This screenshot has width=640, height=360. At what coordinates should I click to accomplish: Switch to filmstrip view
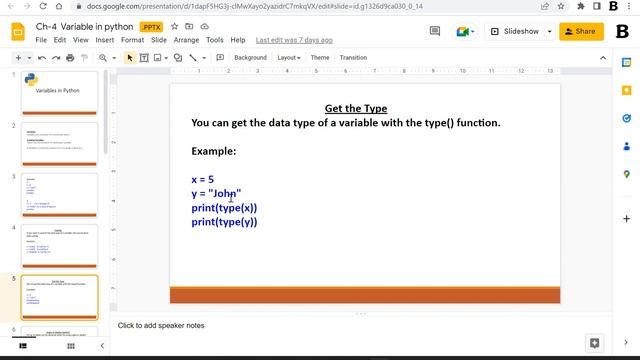(x=23, y=346)
